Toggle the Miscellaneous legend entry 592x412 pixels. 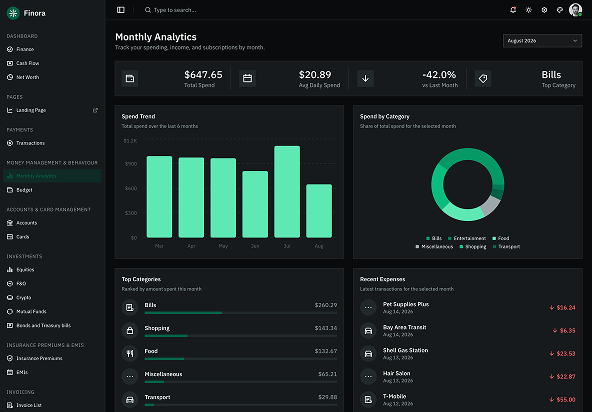tap(434, 247)
